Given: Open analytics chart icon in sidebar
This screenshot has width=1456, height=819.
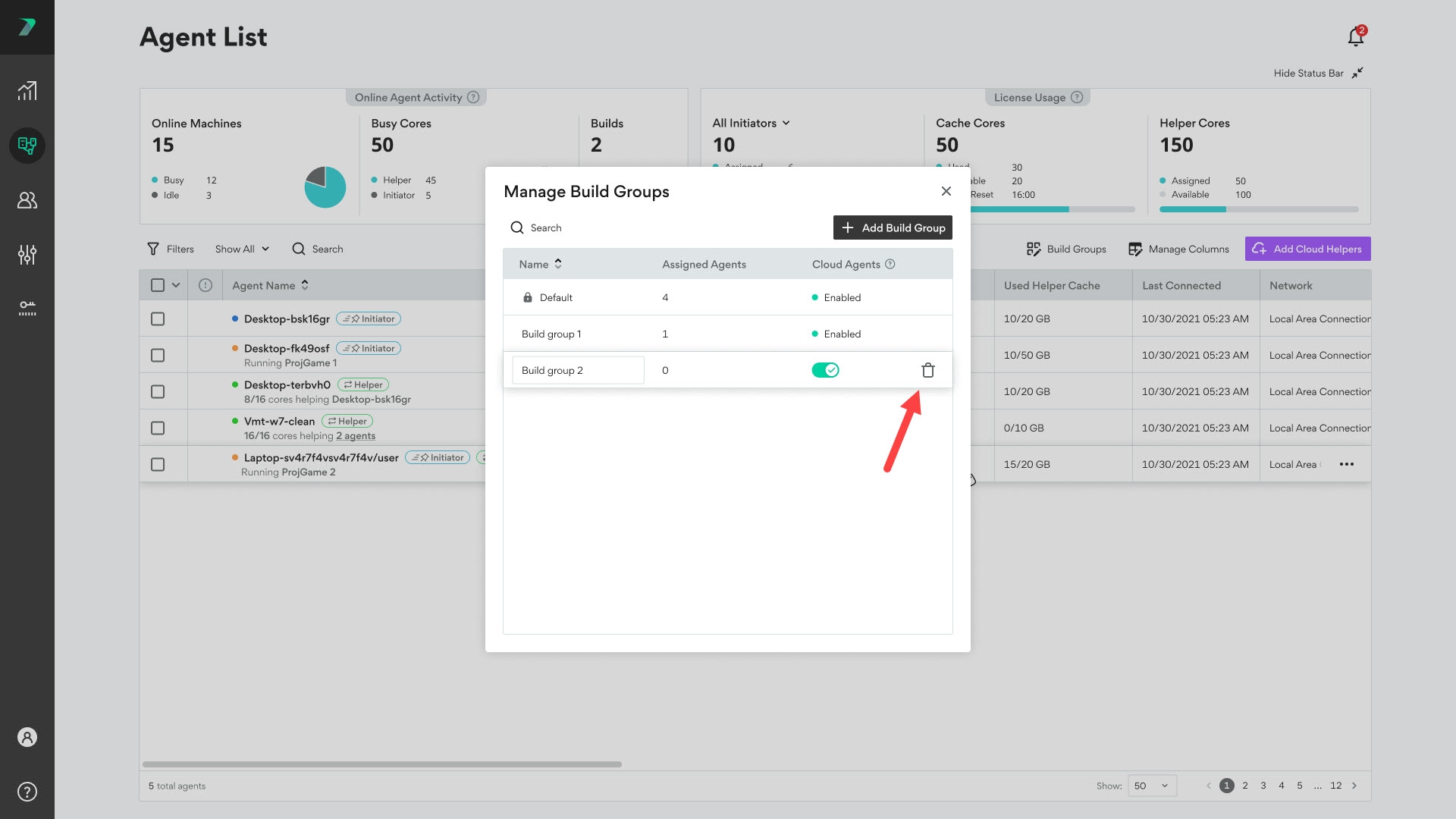Looking at the screenshot, I should [27, 91].
